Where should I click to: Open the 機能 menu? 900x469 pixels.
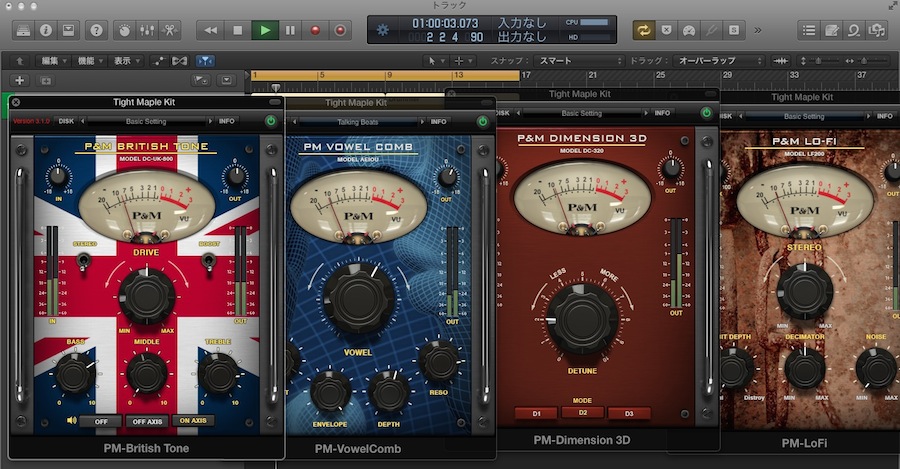tap(90, 60)
